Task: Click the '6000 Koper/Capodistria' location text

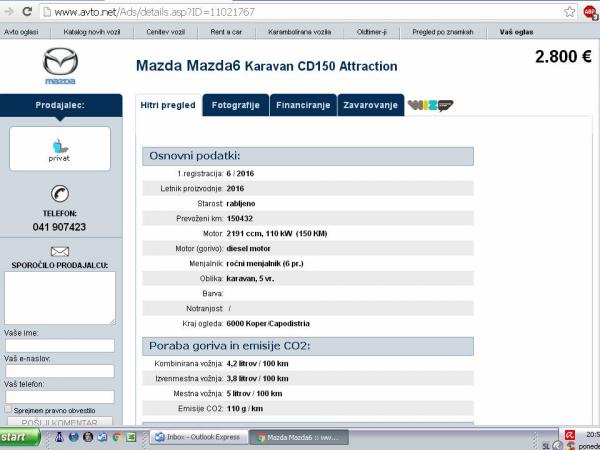Action: click(x=268, y=324)
